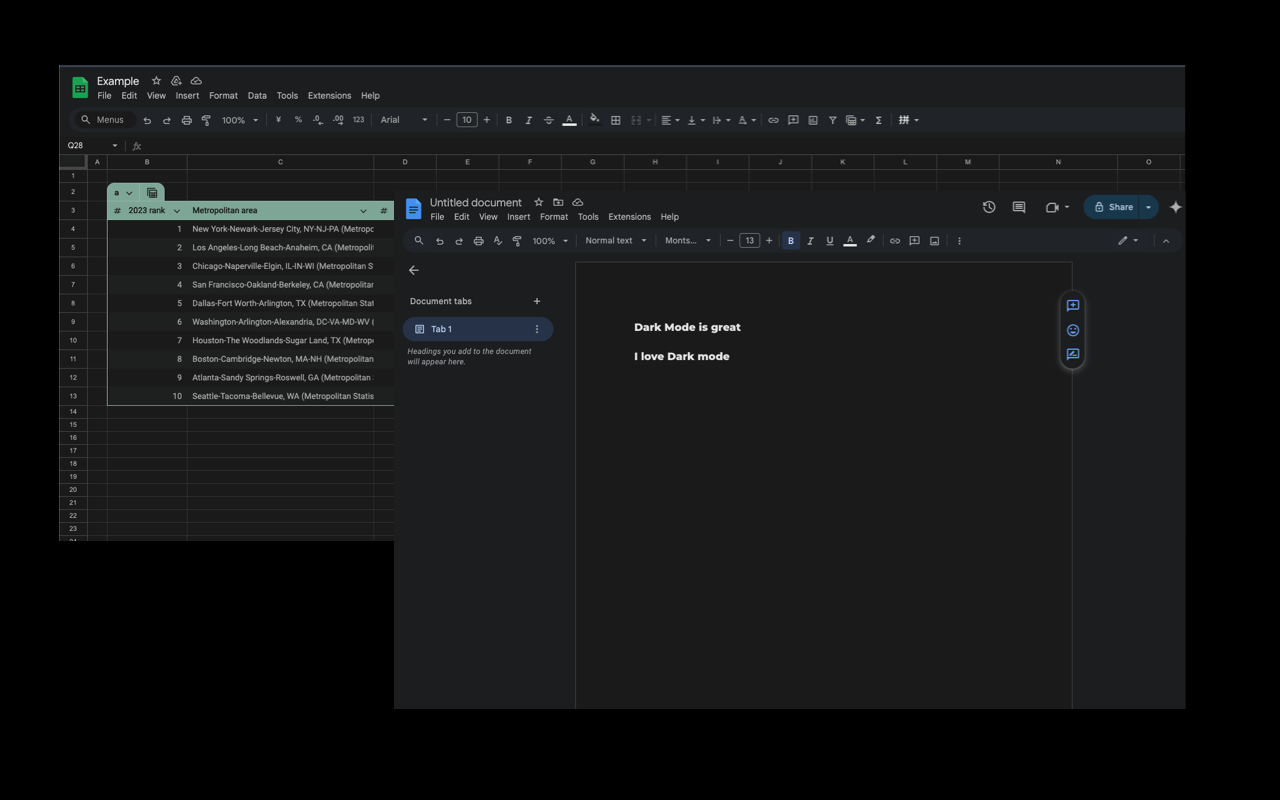Toggle underline in Docs toolbar
The height and width of the screenshot is (800, 1280).
[x=830, y=241]
